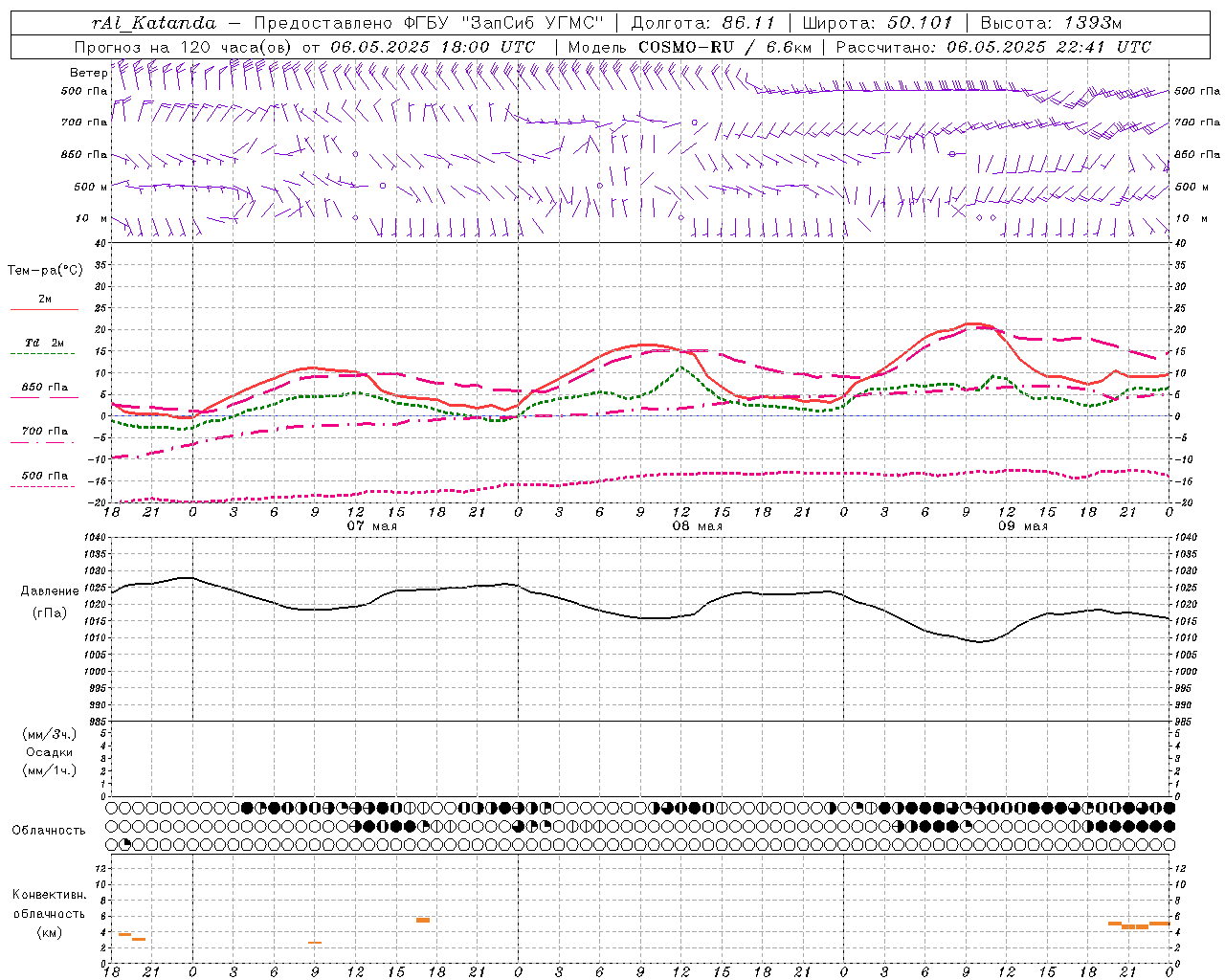
Task: Select the Высота: 1393м field
Action: pyautogui.click(x=1052, y=23)
